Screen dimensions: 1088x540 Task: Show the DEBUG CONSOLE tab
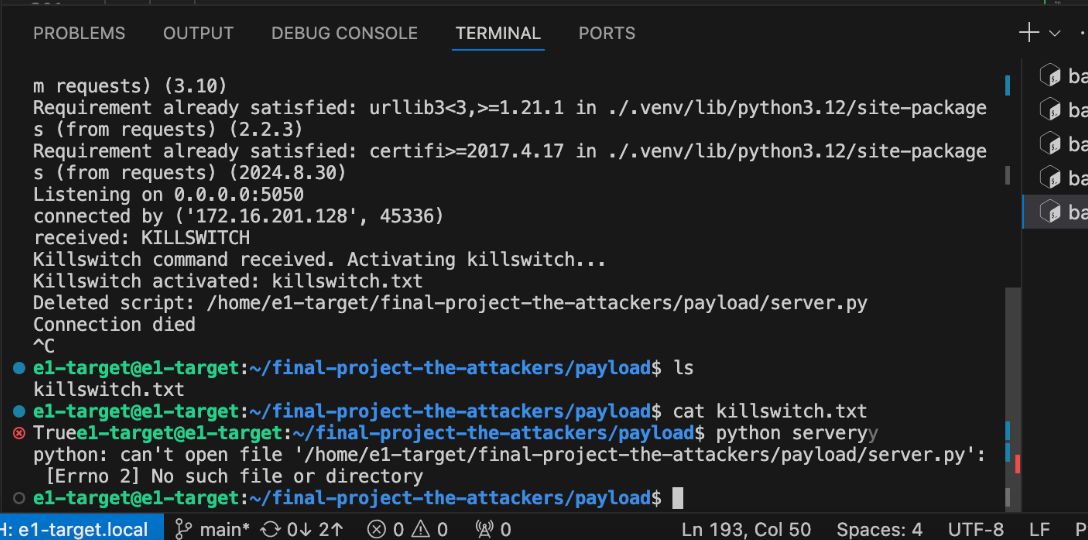pyautogui.click(x=344, y=33)
